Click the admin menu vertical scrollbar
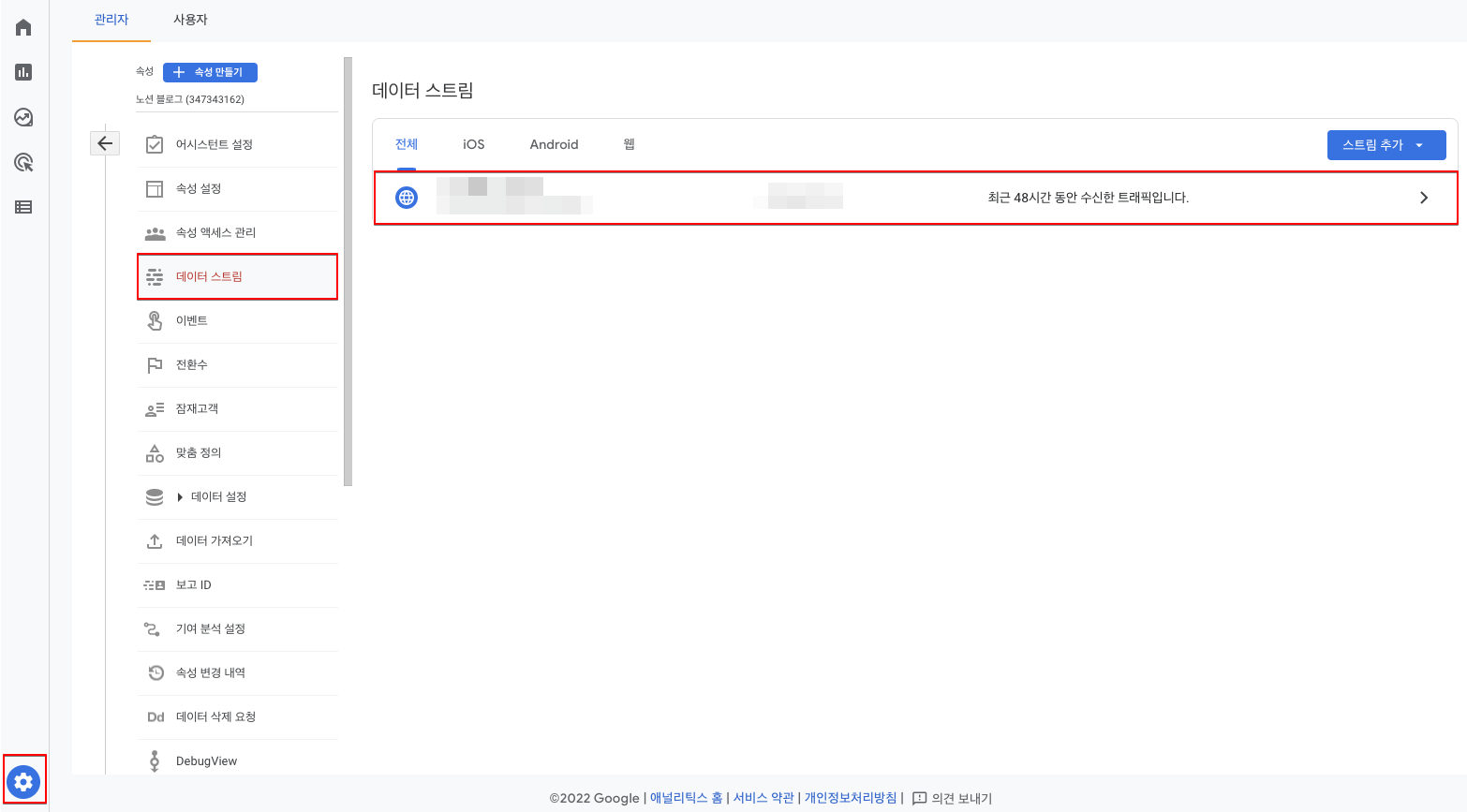Image resolution: width=1467 pixels, height=812 pixels. (348, 272)
